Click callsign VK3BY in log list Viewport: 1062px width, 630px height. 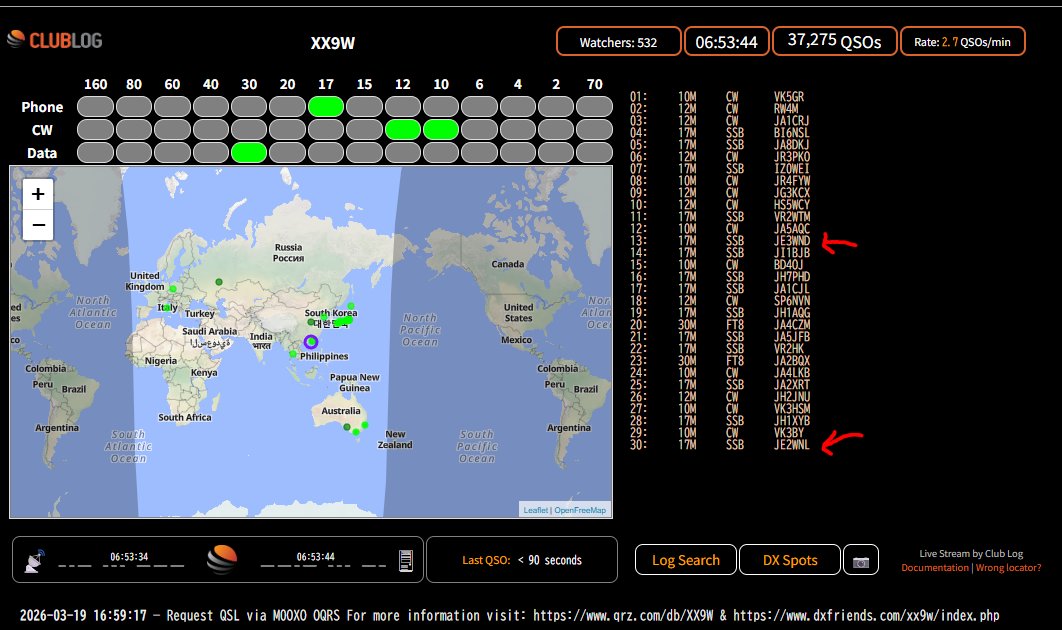(789, 433)
